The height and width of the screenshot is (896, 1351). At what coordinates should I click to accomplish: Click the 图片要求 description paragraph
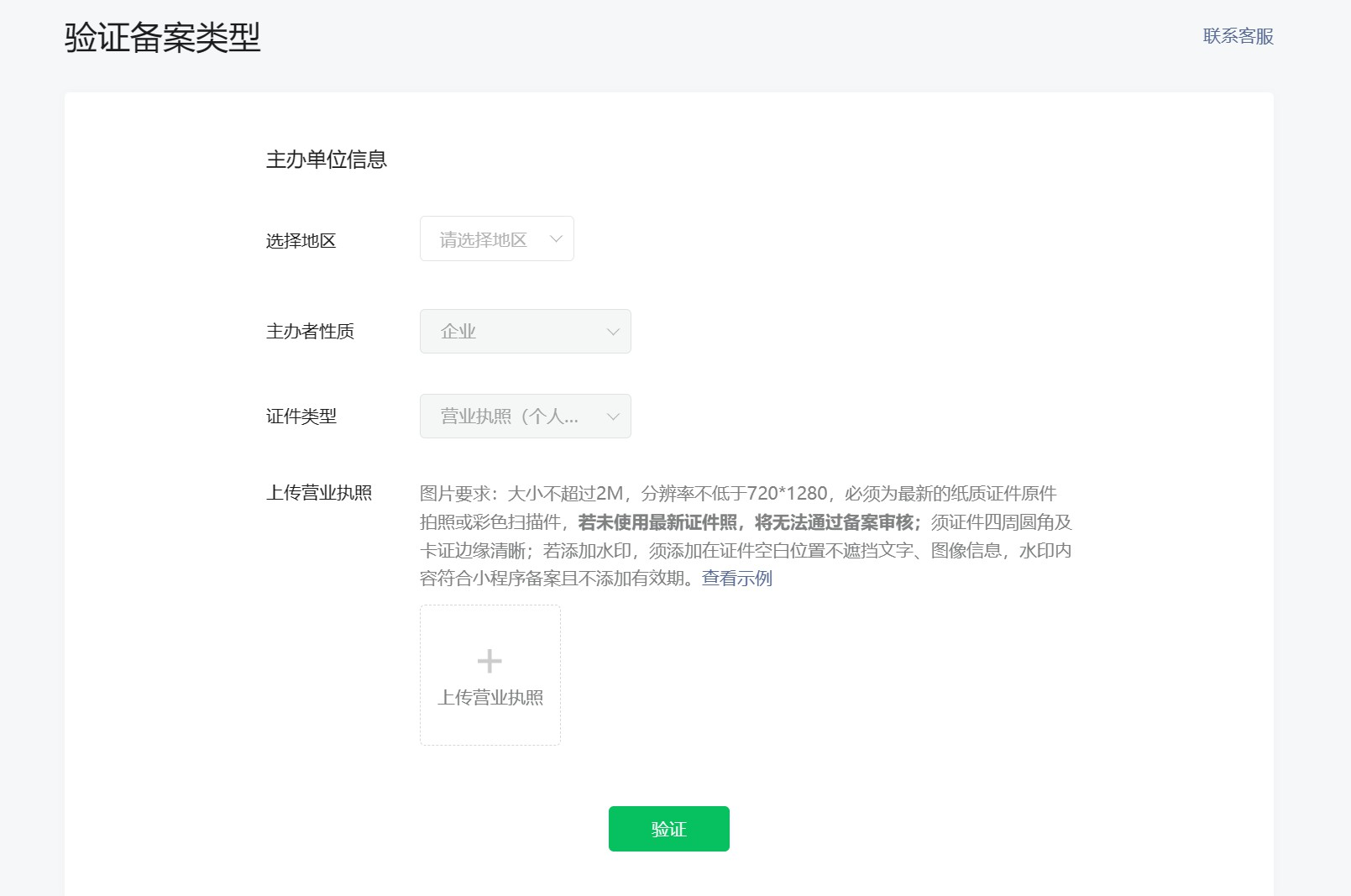pyautogui.click(x=746, y=536)
